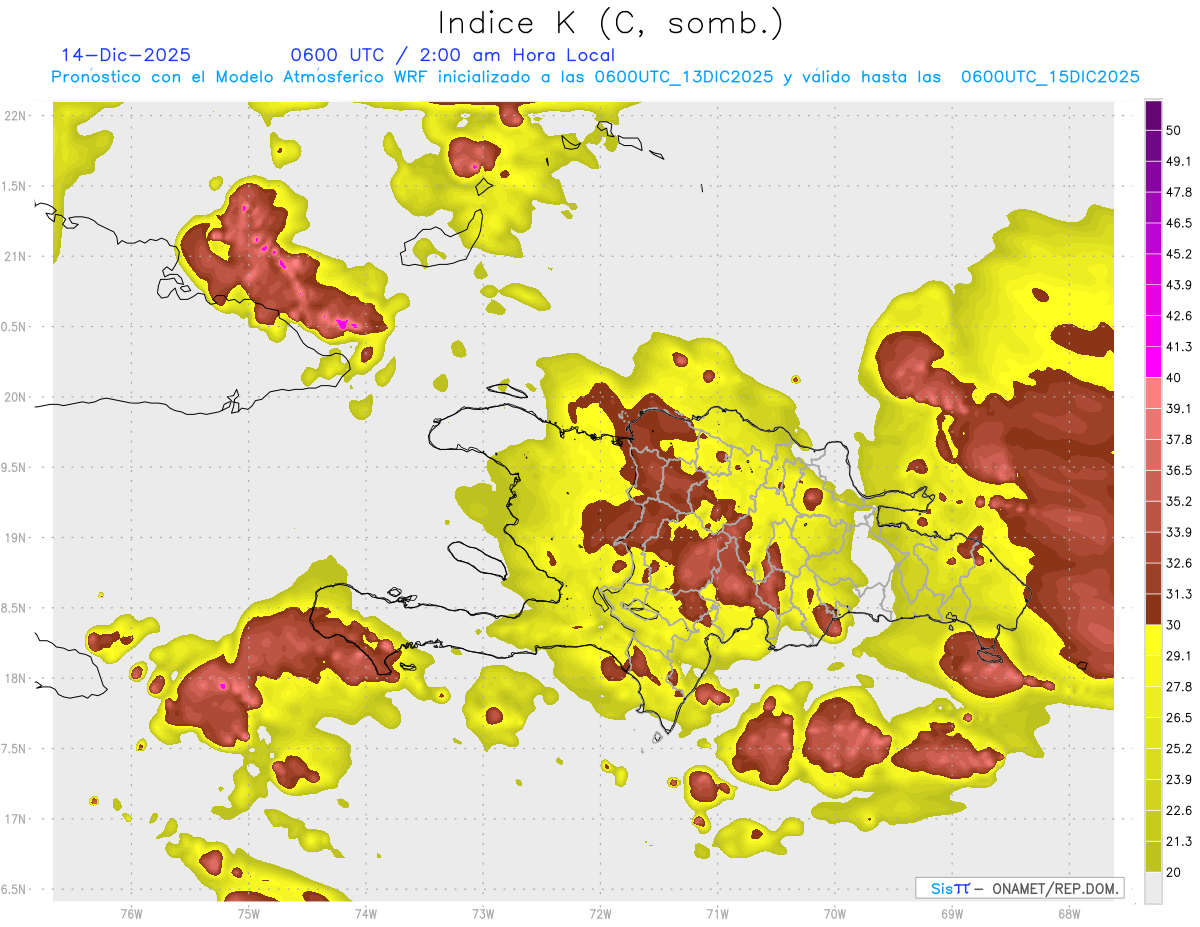This screenshot has width=1200, height=927.
Task: Click the colorbar value '37.8'
Action: tap(1178, 439)
